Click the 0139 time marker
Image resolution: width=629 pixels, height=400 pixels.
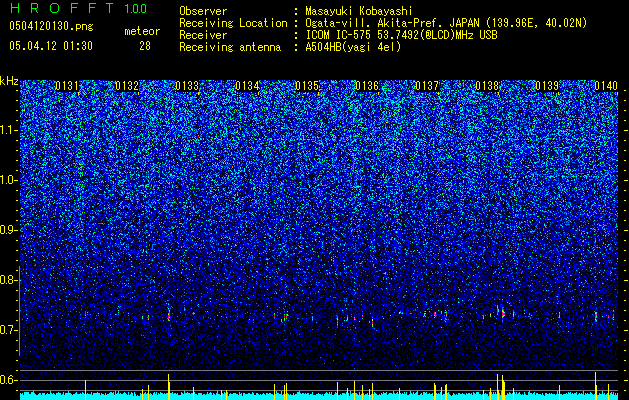tap(547, 86)
